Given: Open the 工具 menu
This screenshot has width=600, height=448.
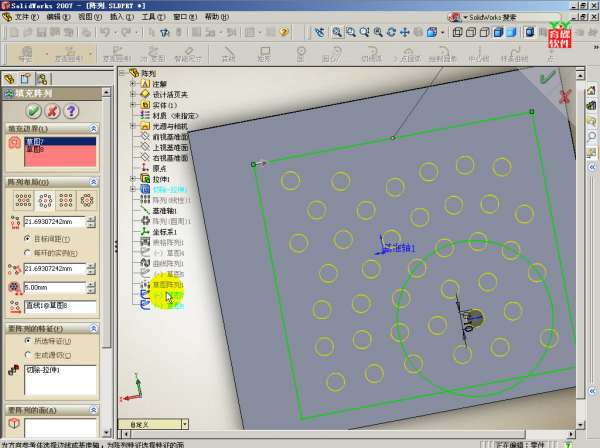Looking at the screenshot, I should click(x=148, y=17).
